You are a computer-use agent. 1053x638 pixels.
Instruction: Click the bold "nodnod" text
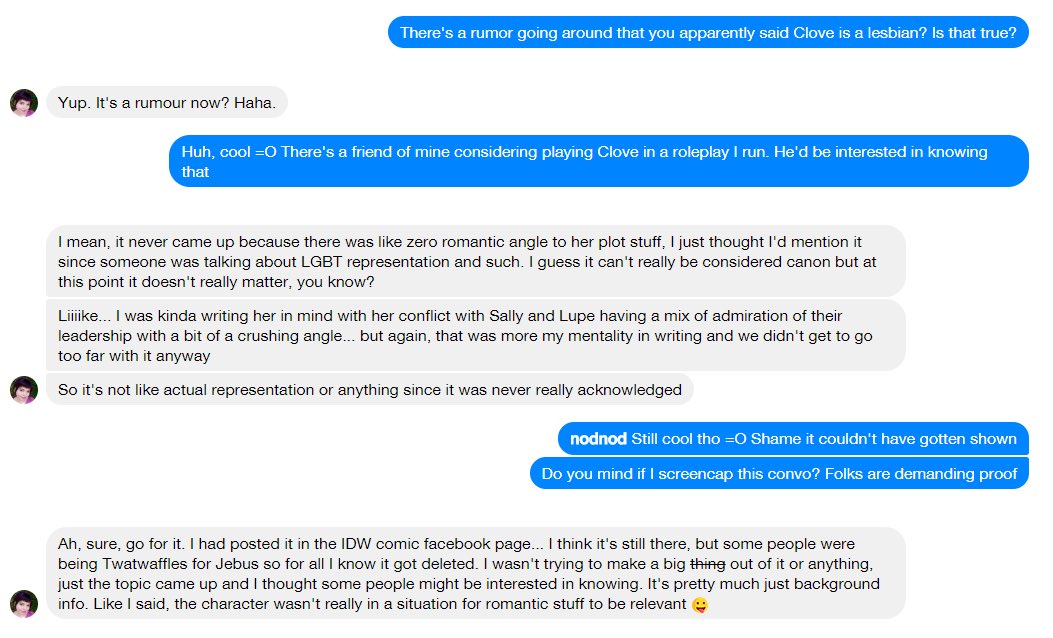point(598,439)
